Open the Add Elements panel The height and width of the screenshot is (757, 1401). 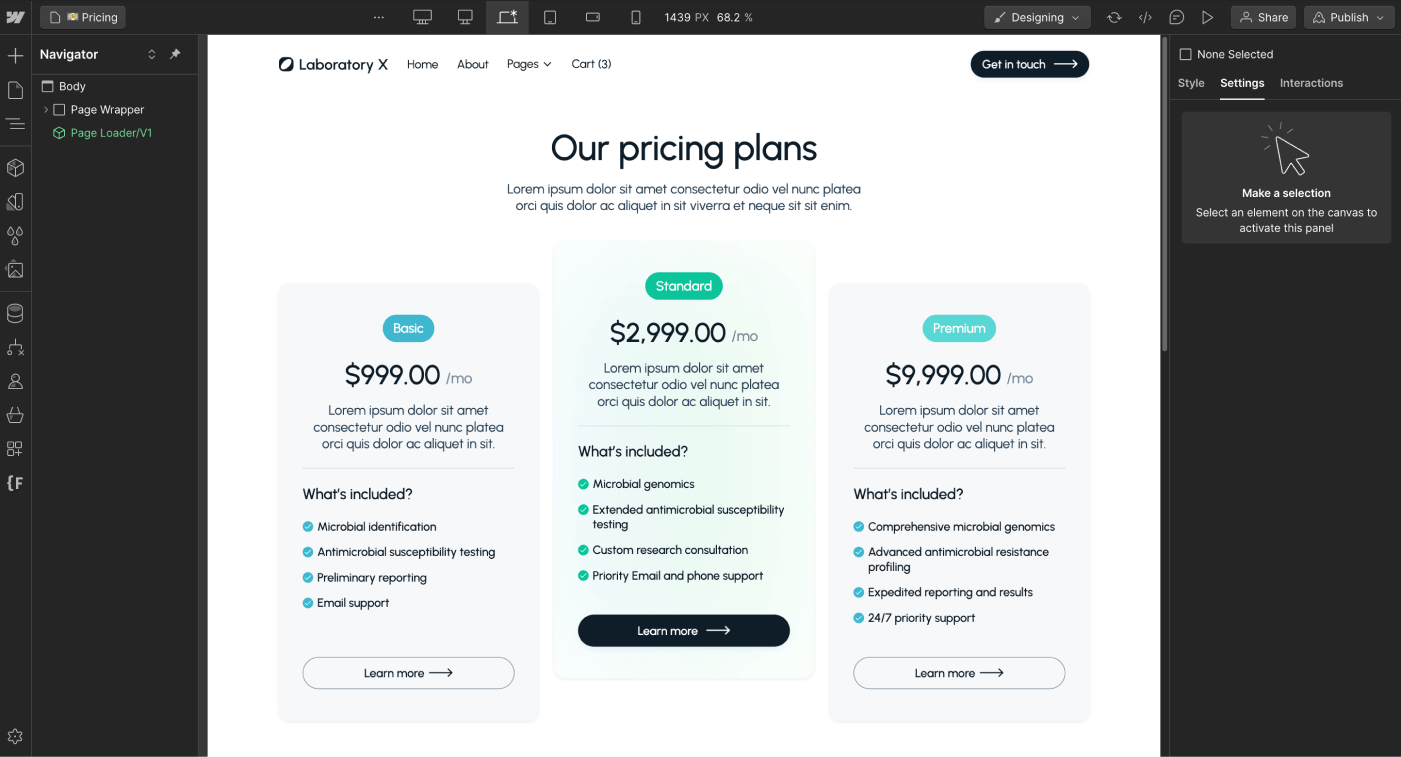pos(15,56)
